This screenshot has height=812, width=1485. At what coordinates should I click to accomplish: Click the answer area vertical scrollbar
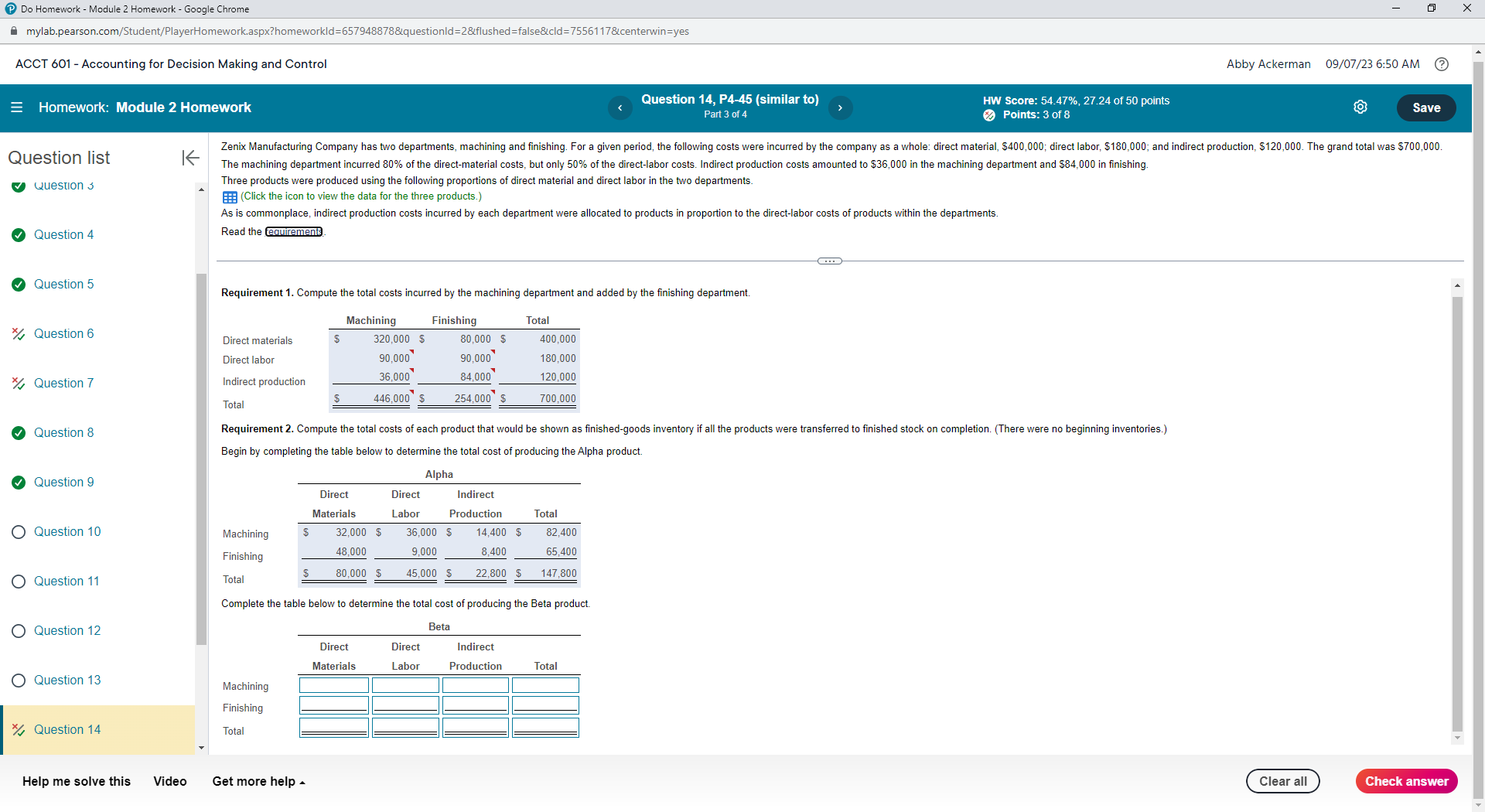coord(1457,513)
